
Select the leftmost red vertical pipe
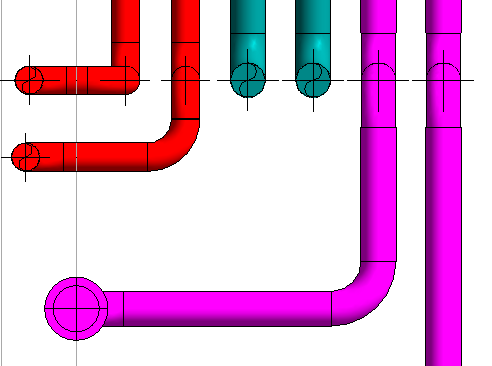pos(126,21)
